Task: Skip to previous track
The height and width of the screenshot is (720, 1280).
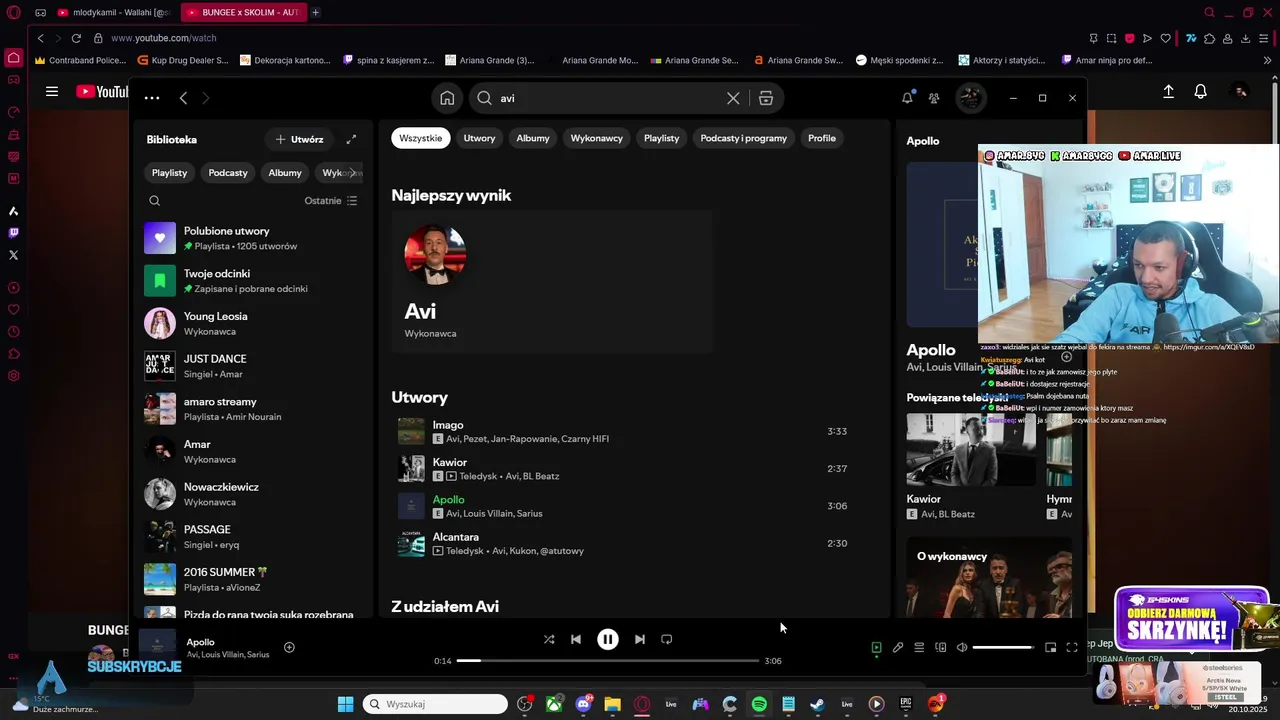Action: (x=576, y=639)
